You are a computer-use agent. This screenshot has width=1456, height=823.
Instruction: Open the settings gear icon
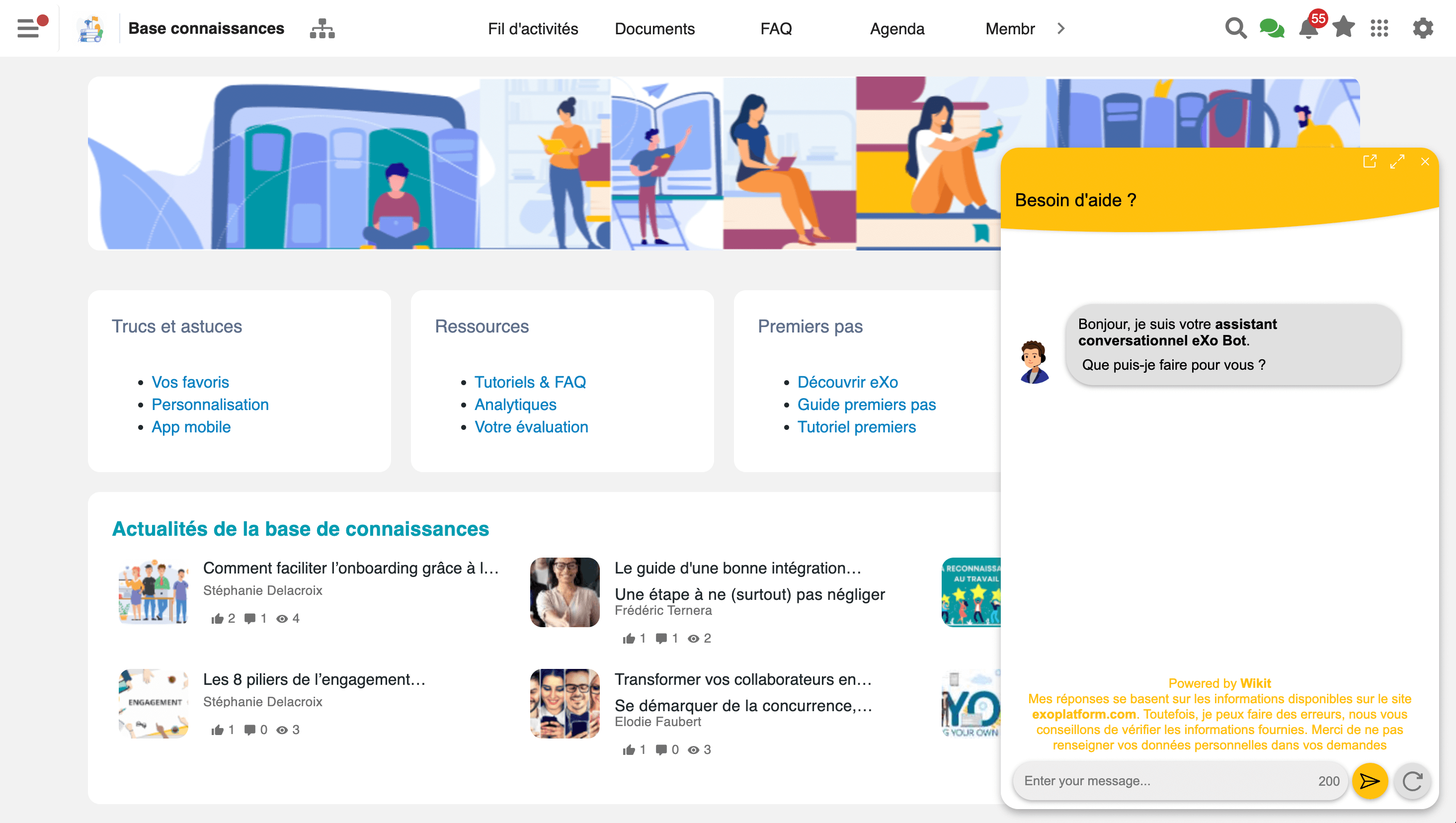point(1423,28)
